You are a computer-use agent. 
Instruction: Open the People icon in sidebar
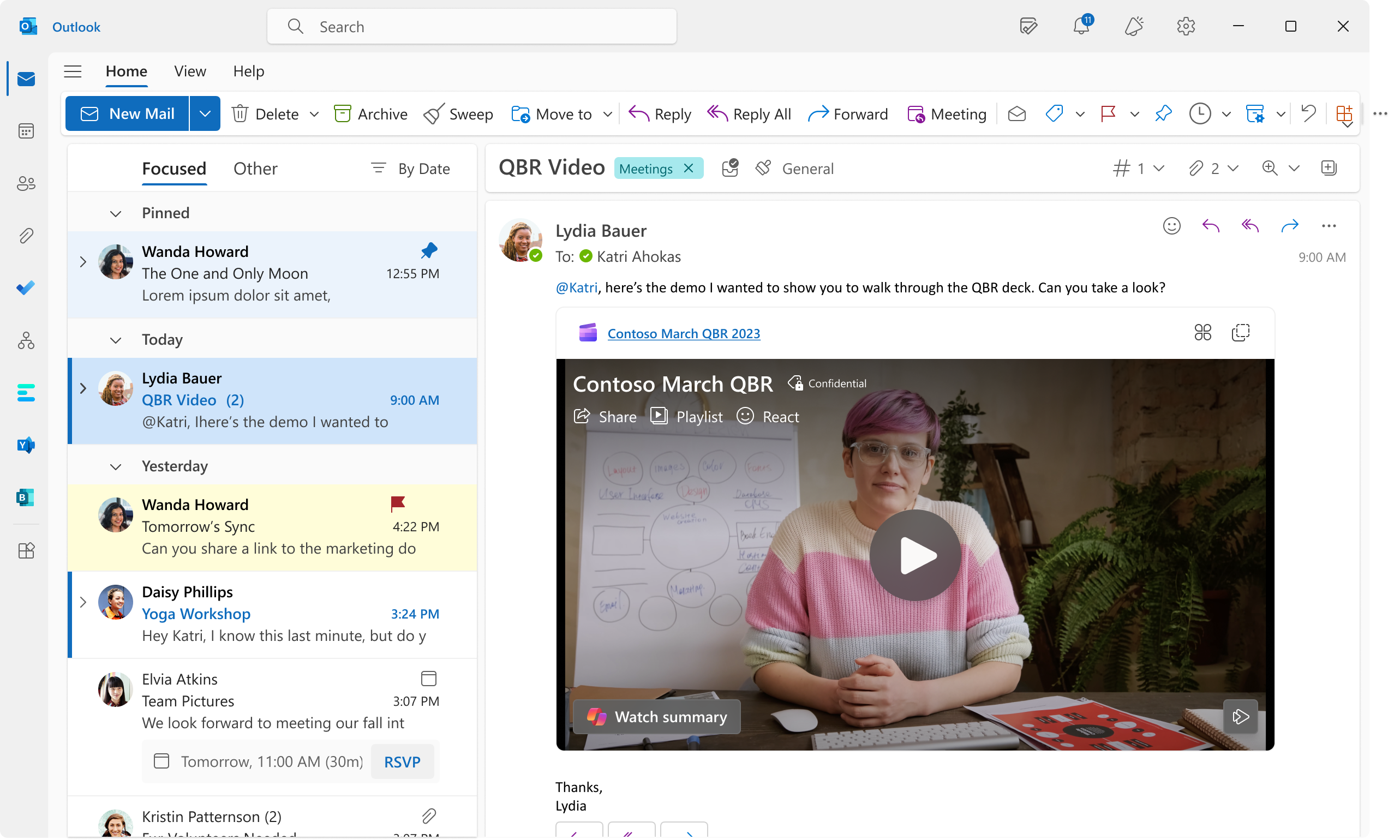point(26,183)
